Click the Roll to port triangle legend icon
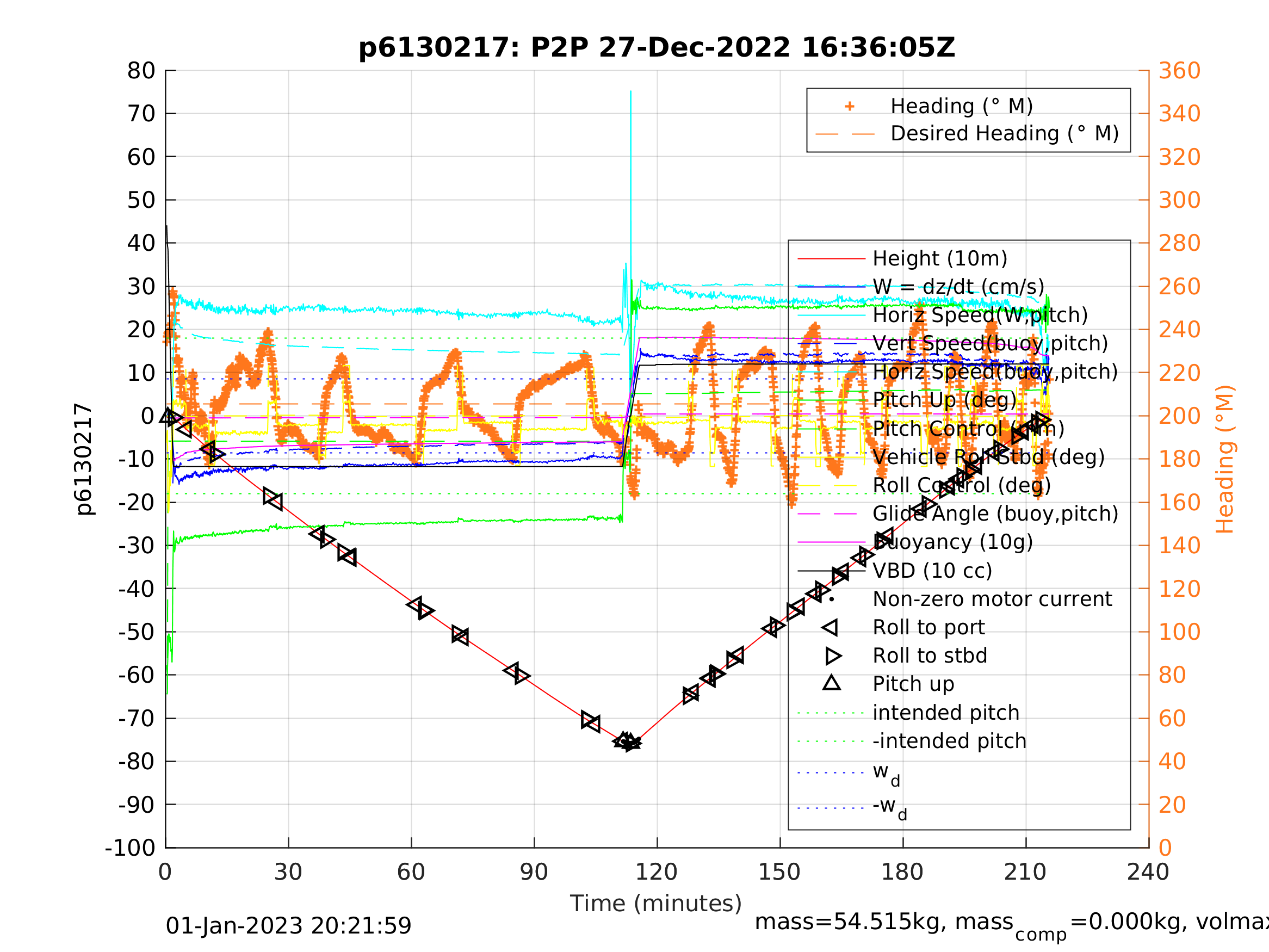Screen dimensions: 1269x952 [830, 627]
